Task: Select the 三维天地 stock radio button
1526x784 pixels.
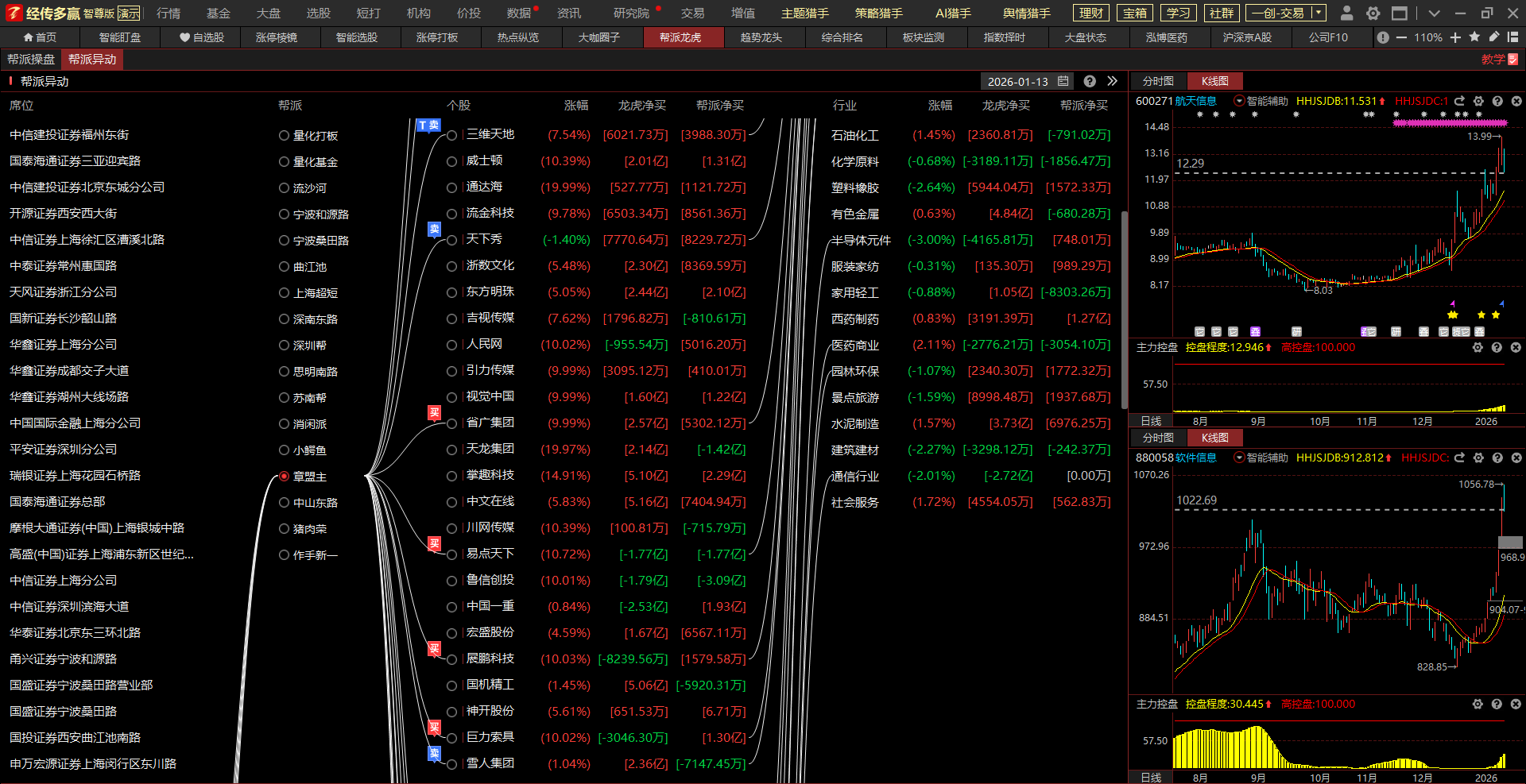Action: tap(451, 136)
